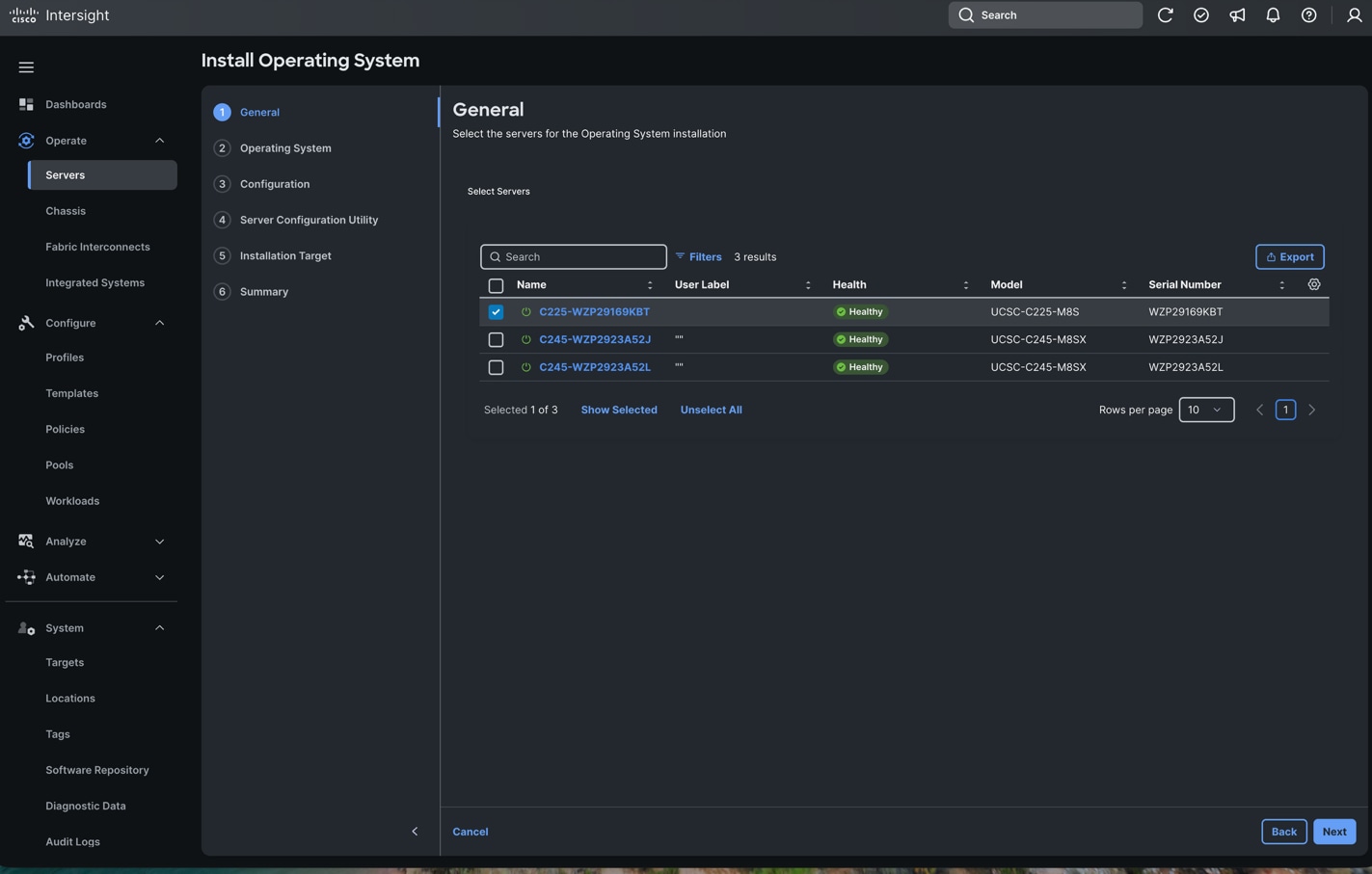Uncheck the C225-WZP29169KBT server checkbox
This screenshot has width=1372, height=874.
pos(496,311)
